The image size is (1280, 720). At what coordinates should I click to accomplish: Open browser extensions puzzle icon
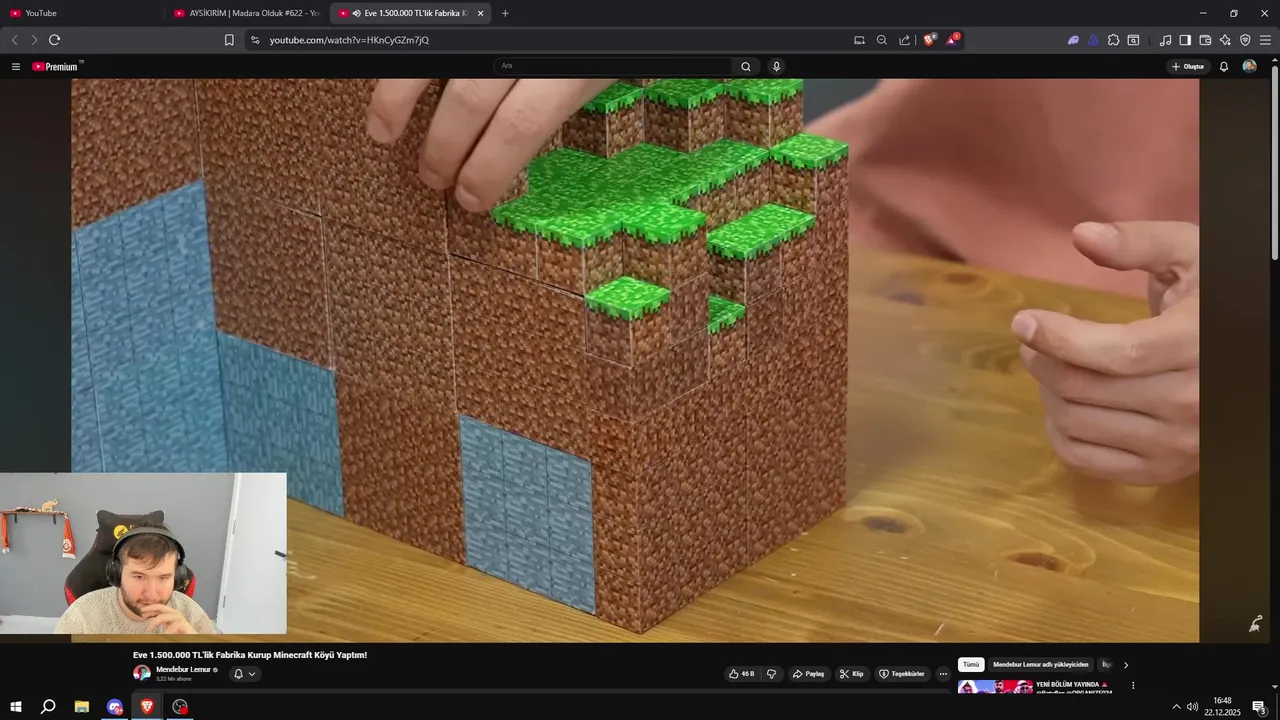pos(1113,40)
